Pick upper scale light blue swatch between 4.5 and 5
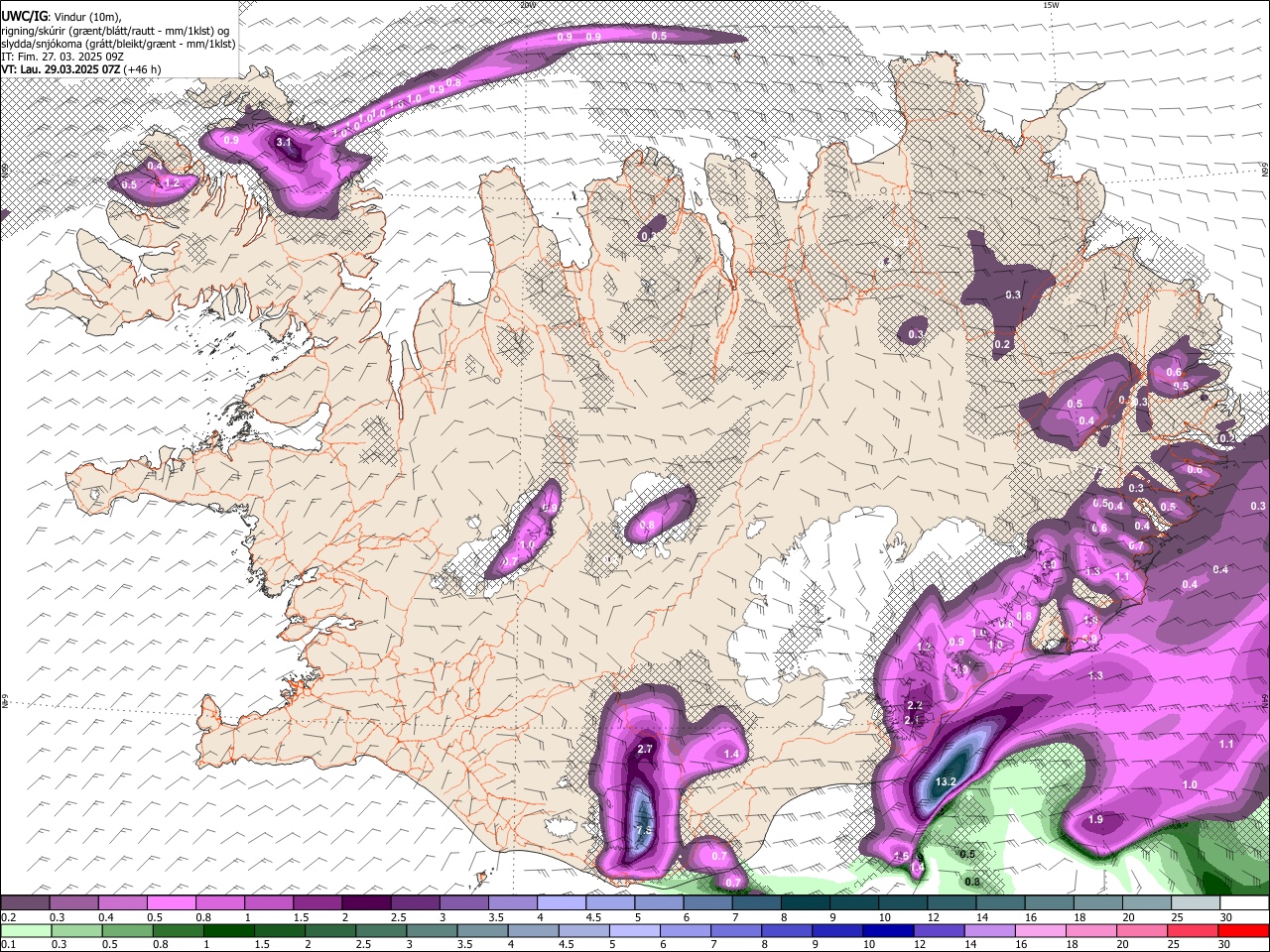This screenshot has width=1270, height=952. pyautogui.click(x=610, y=902)
